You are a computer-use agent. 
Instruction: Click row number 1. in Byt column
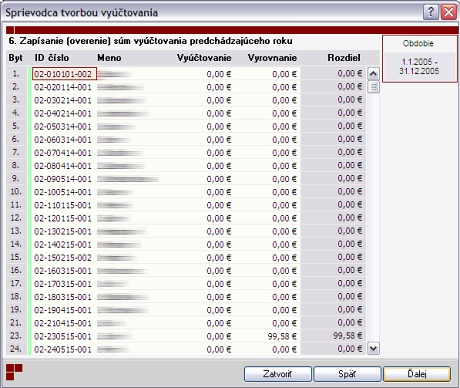[16, 73]
